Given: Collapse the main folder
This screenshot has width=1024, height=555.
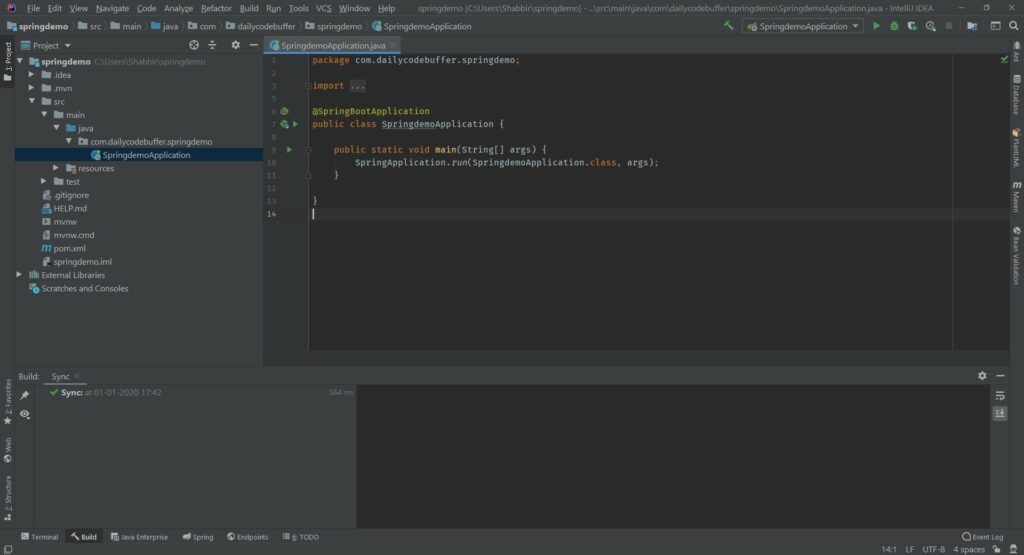Looking at the screenshot, I should 44,115.
